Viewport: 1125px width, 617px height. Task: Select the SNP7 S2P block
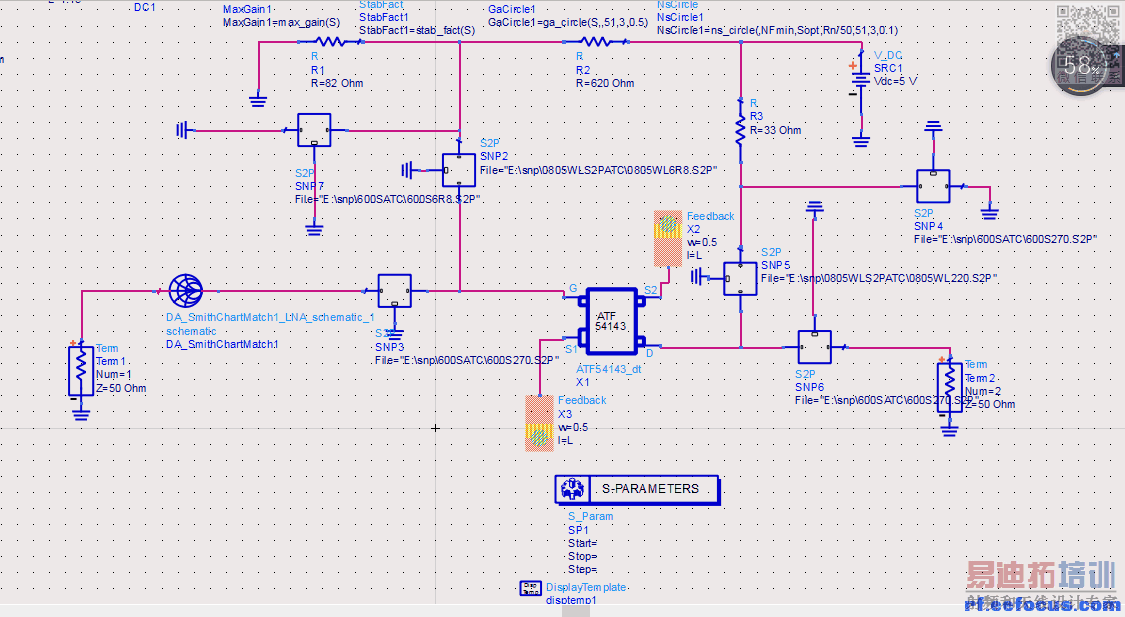point(314,131)
